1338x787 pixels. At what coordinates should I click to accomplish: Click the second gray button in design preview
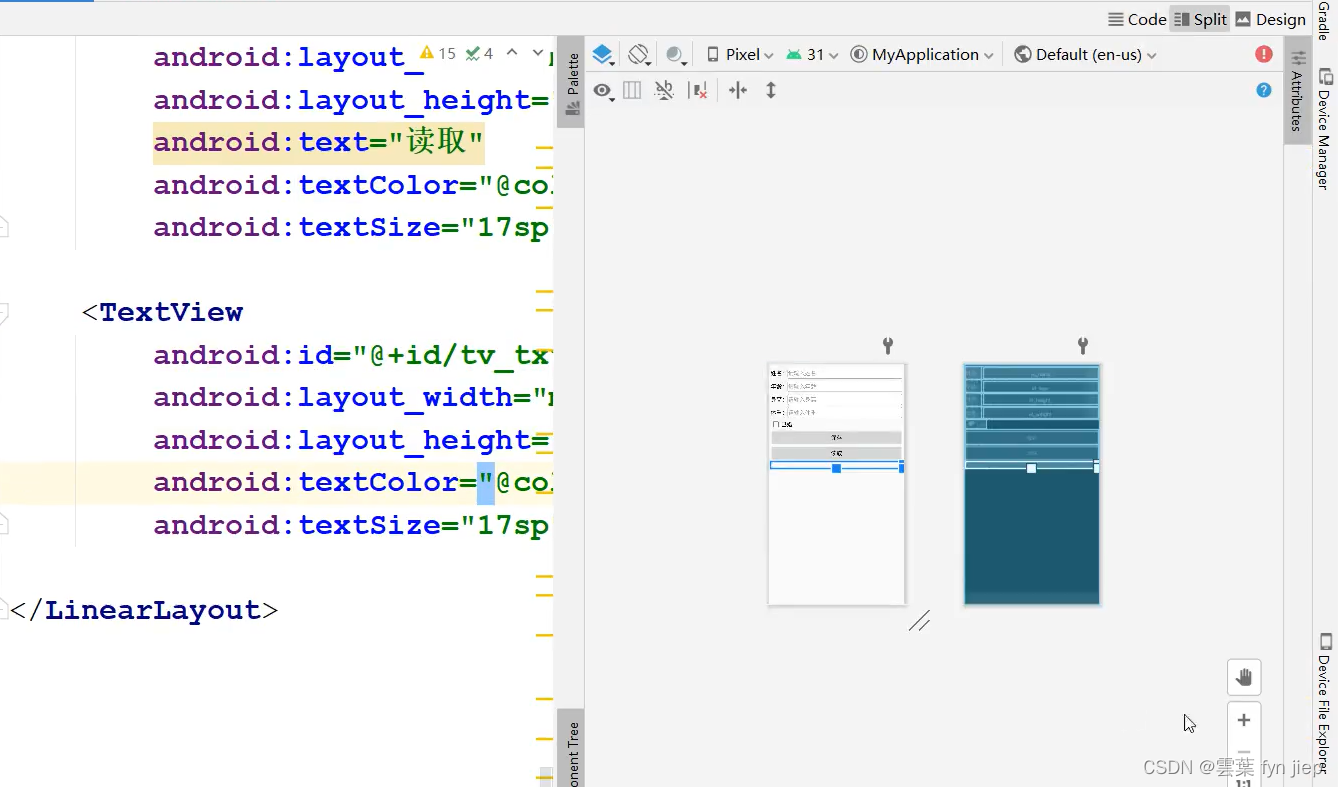click(x=836, y=453)
